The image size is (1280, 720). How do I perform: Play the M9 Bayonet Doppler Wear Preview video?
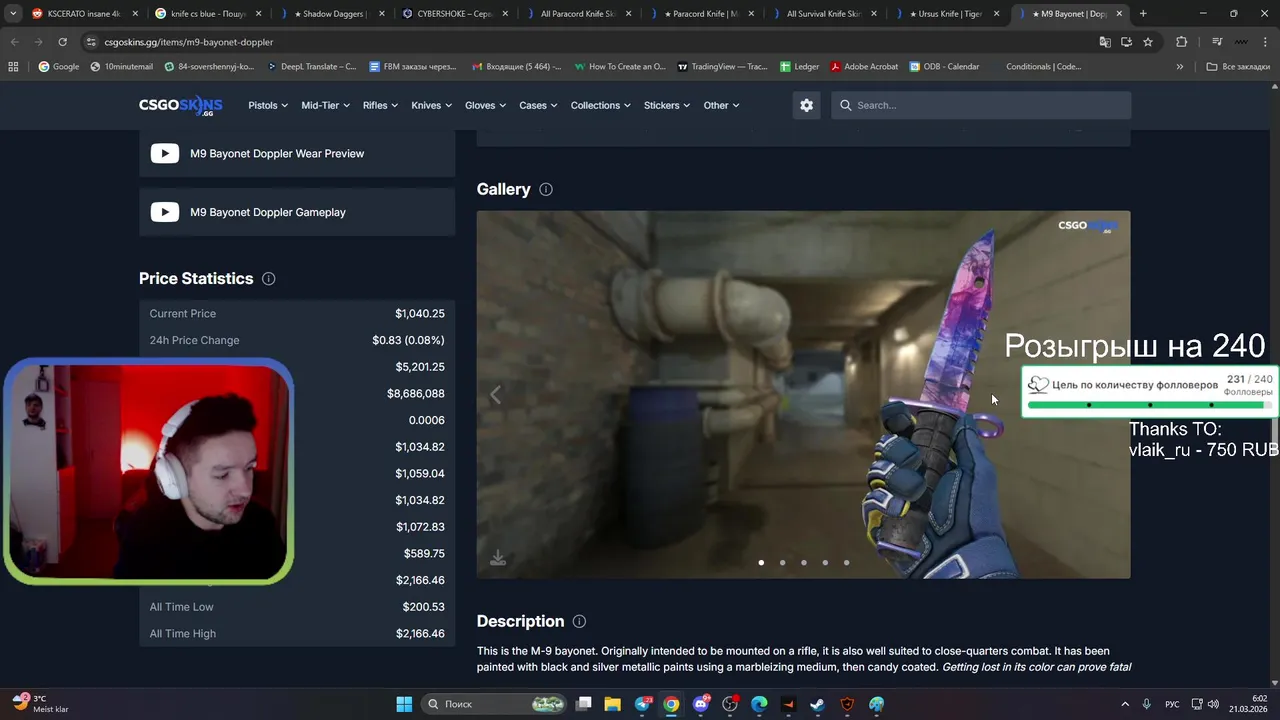(297, 153)
